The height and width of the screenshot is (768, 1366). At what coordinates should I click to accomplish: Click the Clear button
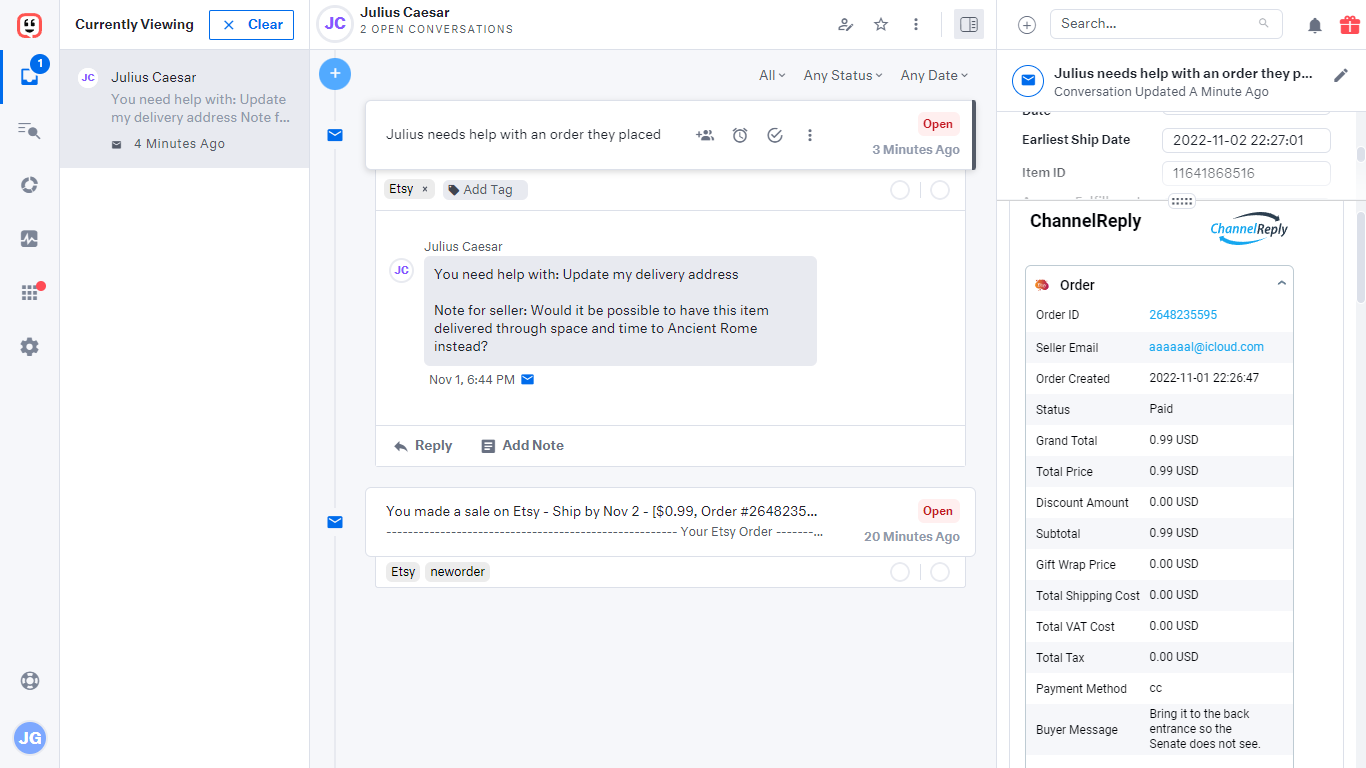251,25
